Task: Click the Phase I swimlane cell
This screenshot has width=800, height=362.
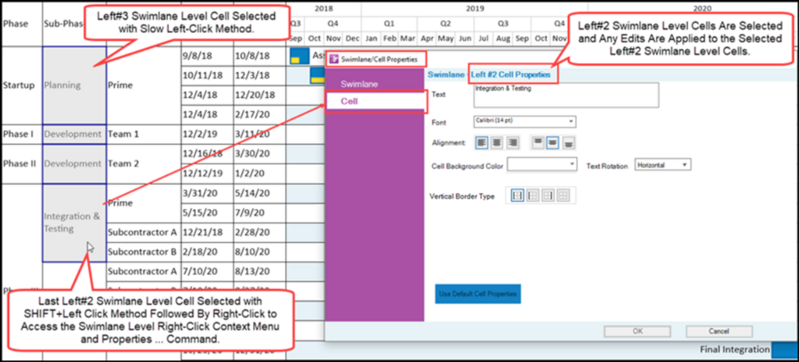Action: pyautogui.click(x=21, y=134)
